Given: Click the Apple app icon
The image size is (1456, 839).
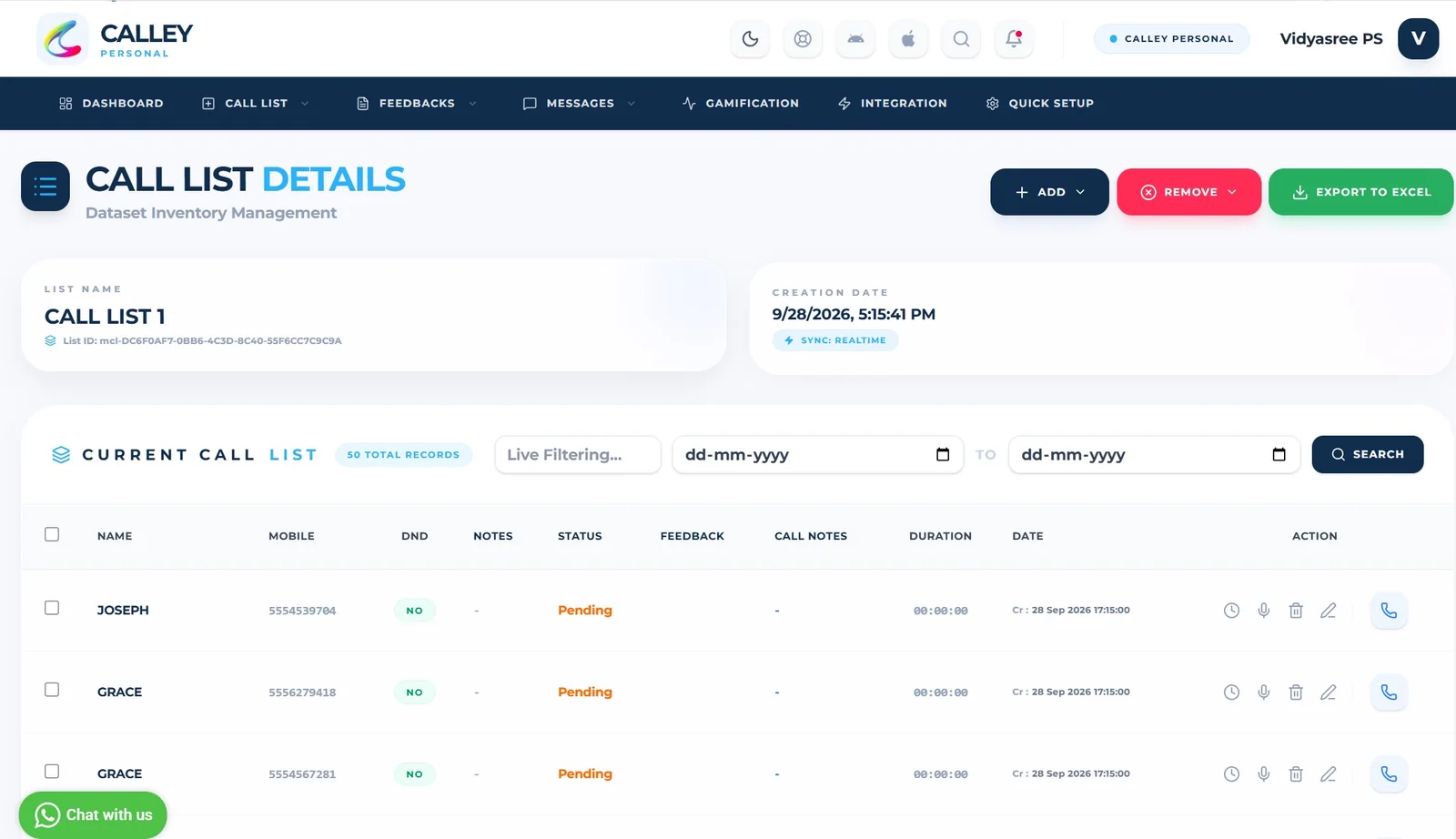Looking at the screenshot, I should coord(908,39).
